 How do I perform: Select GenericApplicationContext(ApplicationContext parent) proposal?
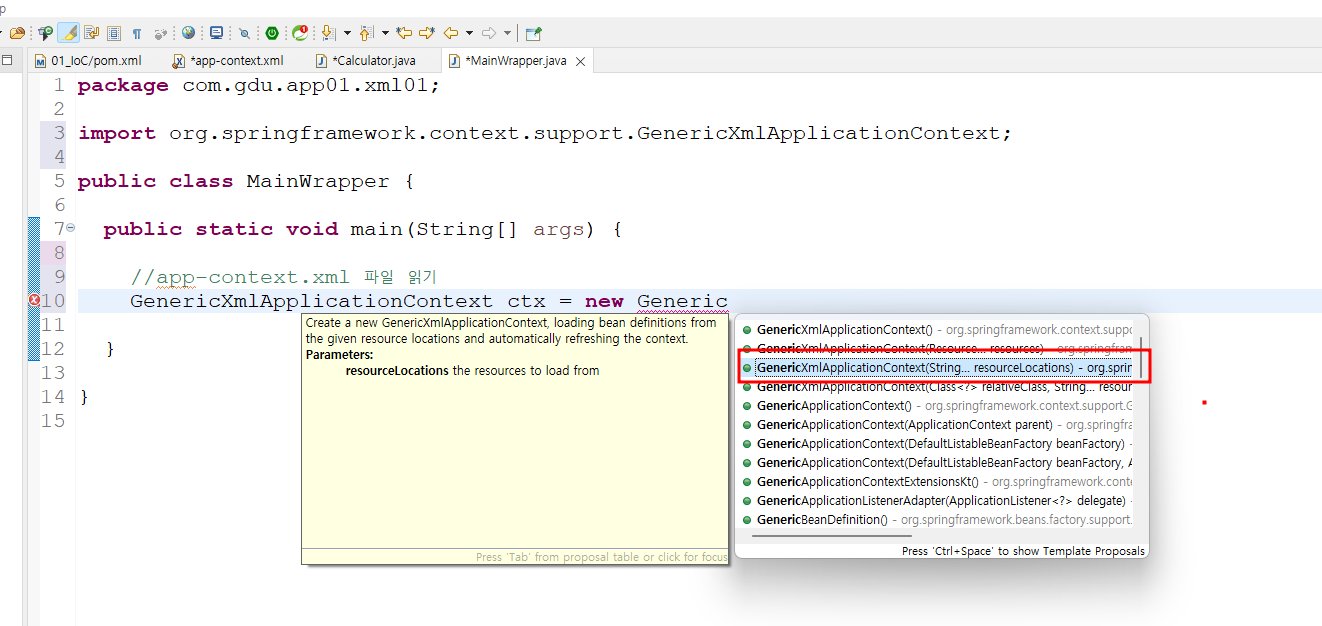pos(938,424)
